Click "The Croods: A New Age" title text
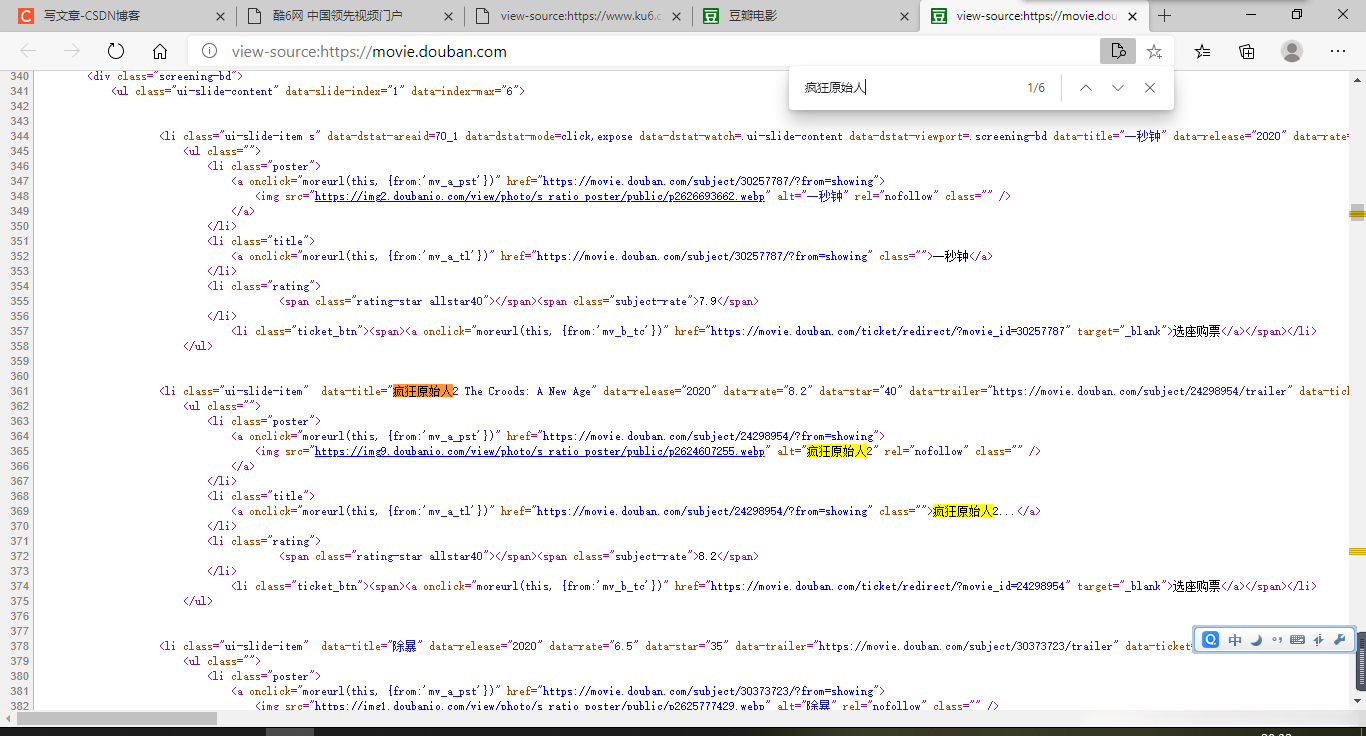The width and height of the screenshot is (1366, 736). click(528, 391)
